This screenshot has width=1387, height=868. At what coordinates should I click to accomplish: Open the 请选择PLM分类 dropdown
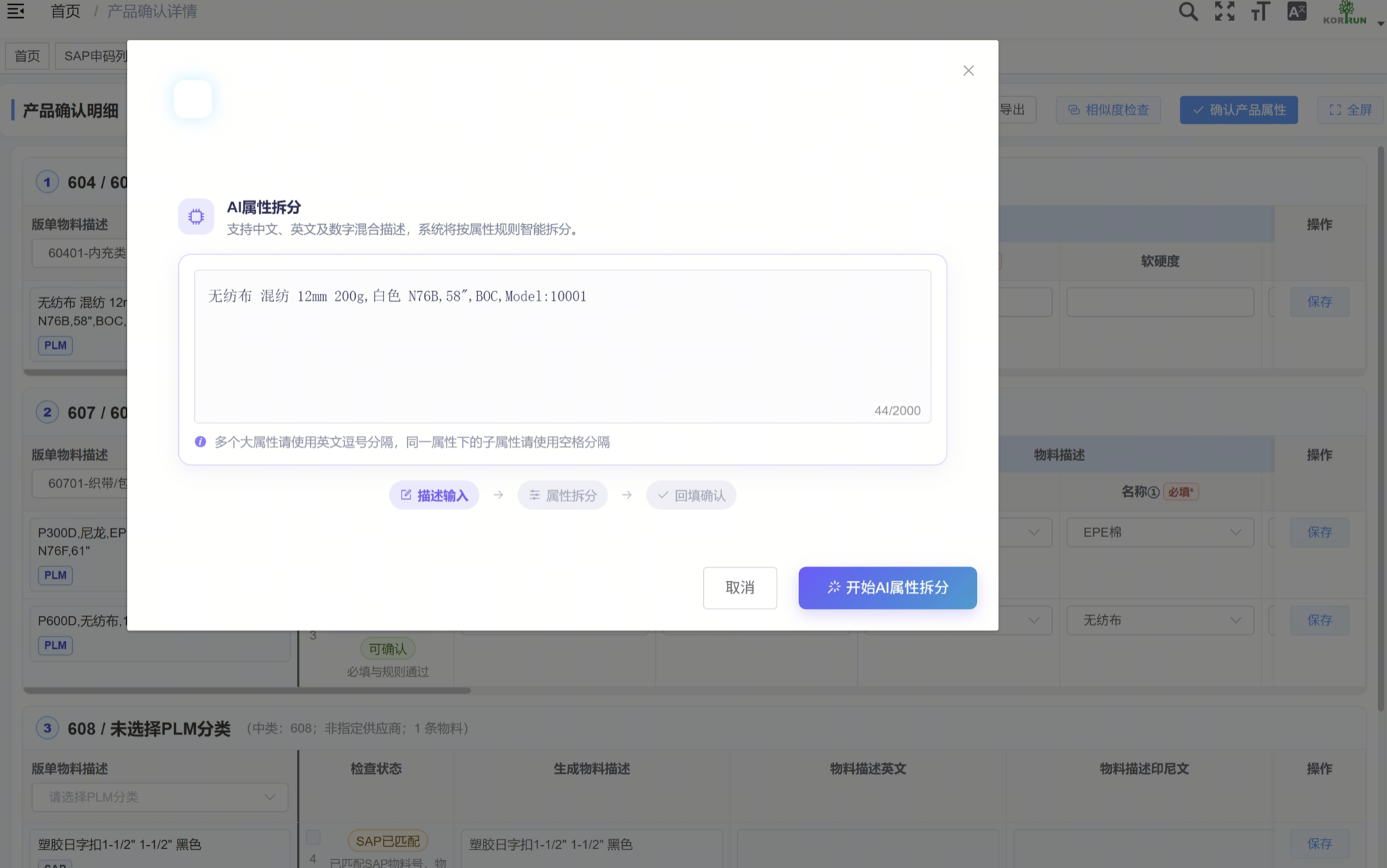[x=160, y=797]
